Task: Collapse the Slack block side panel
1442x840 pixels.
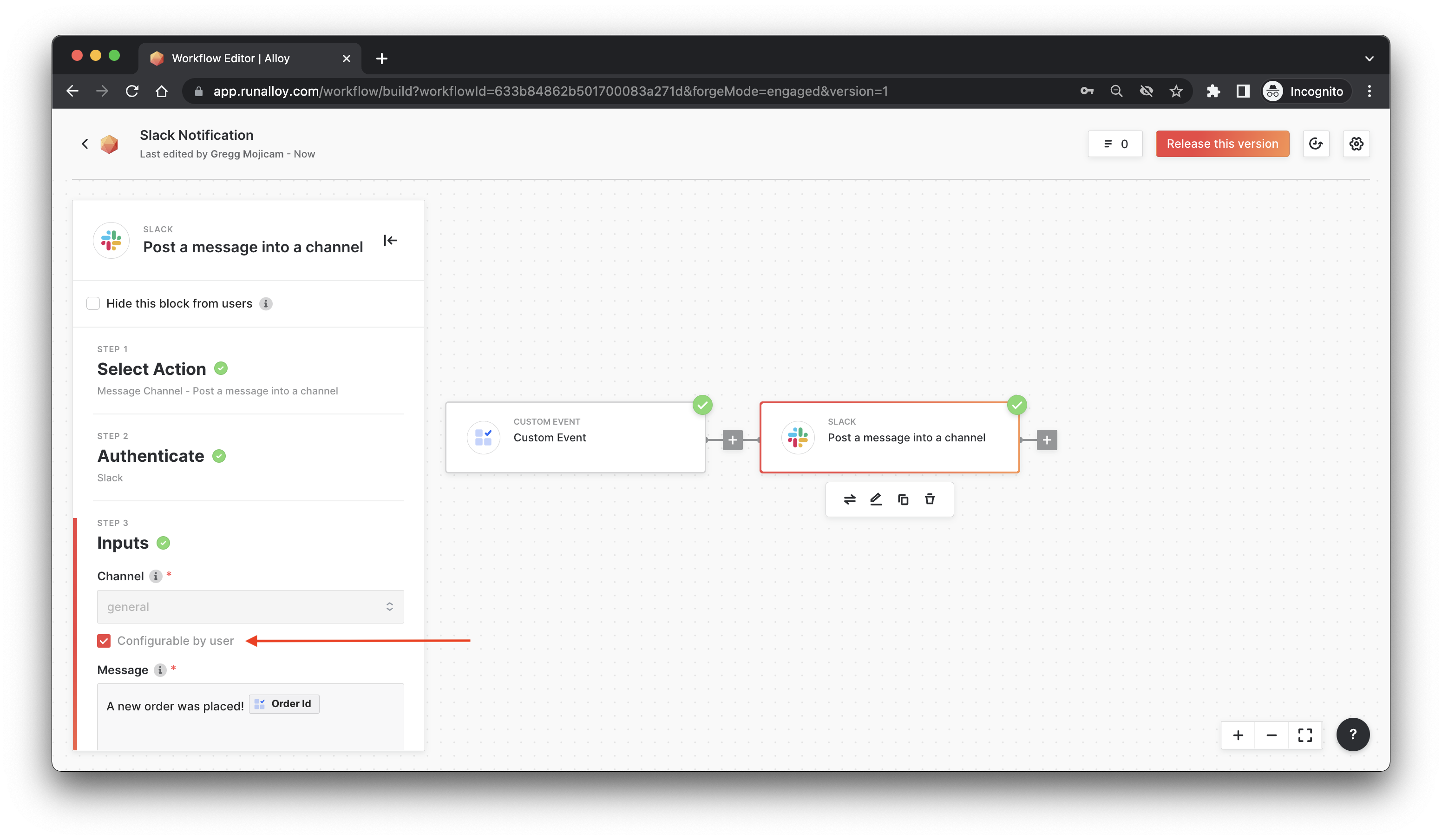Action: [x=390, y=240]
